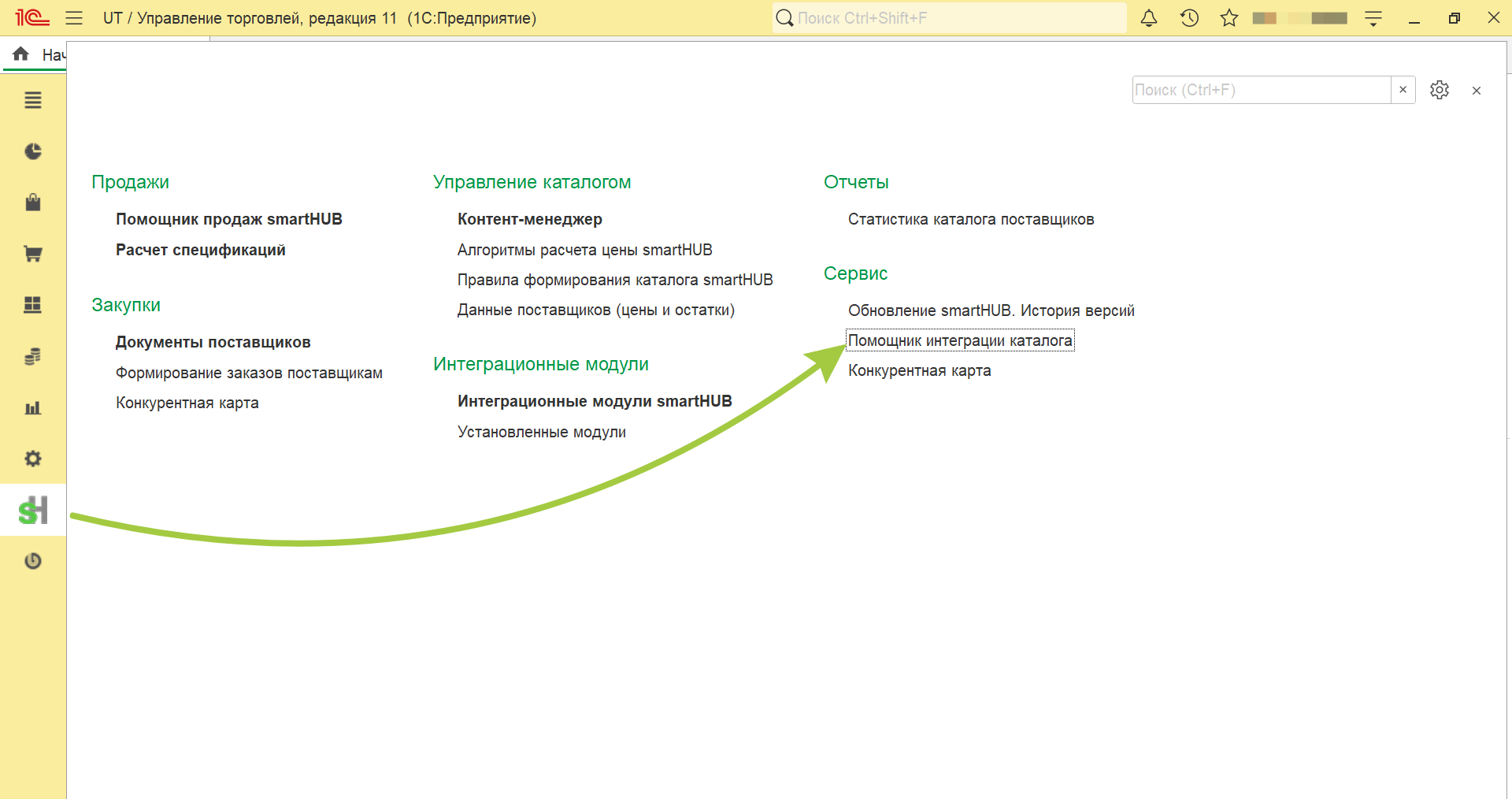1512x799 pixels.
Task: Click the Управление каталогом heading
Action: 532,182
